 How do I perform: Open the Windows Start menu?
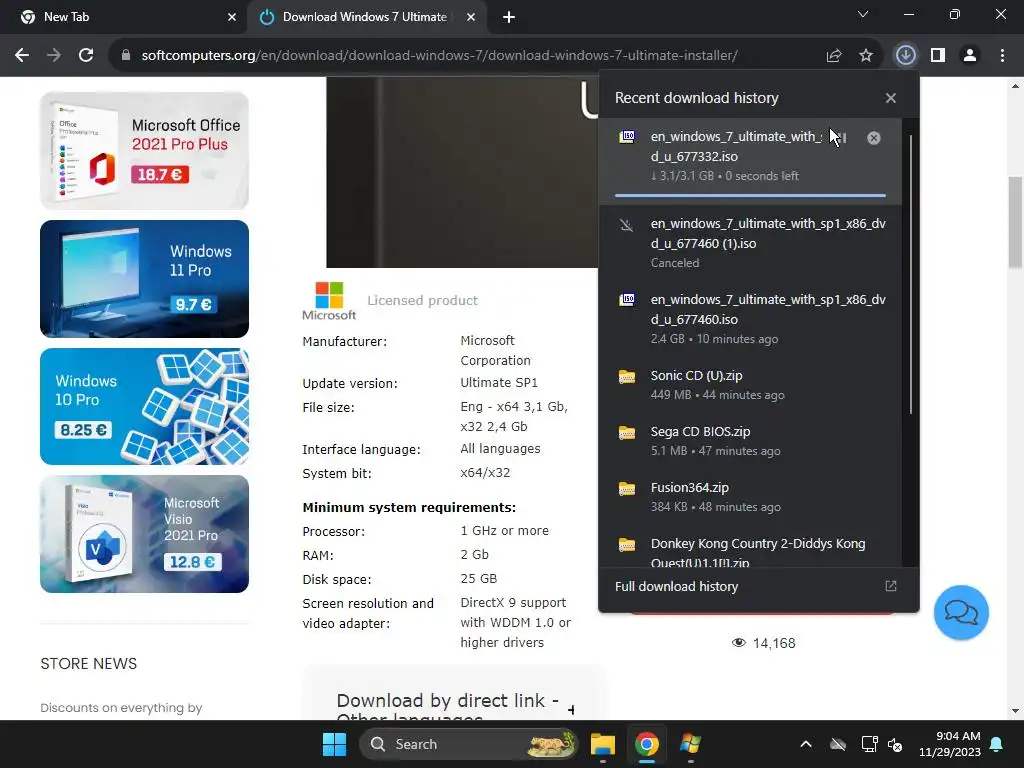pos(334,744)
